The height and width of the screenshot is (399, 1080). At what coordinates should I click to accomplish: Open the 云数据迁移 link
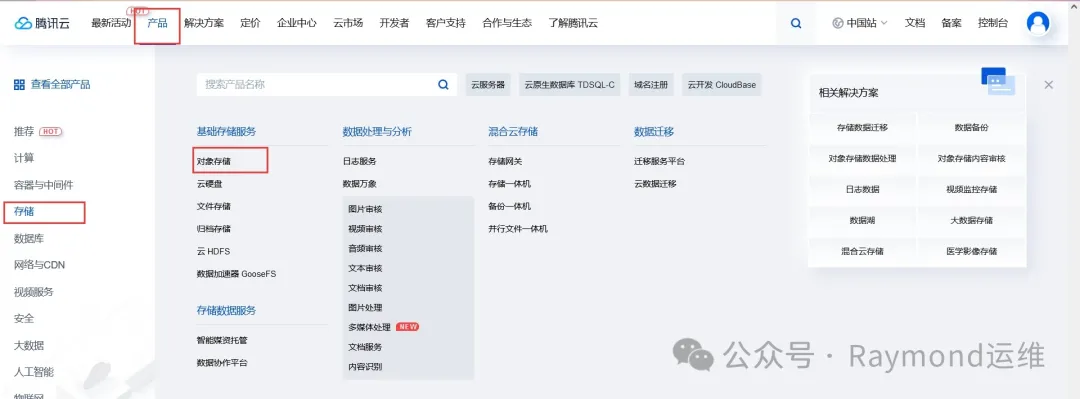[656, 184]
